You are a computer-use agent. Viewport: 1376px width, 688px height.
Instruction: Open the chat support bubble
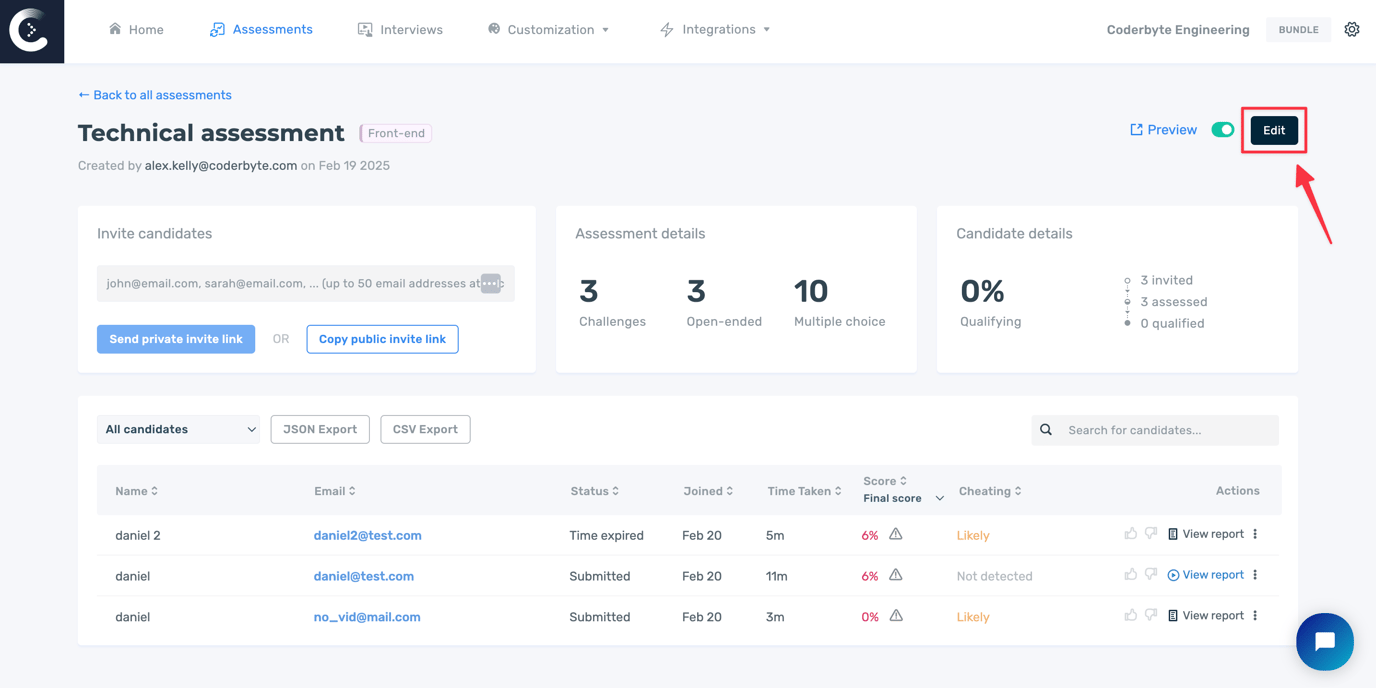pyautogui.click(x=1324, y=641)
